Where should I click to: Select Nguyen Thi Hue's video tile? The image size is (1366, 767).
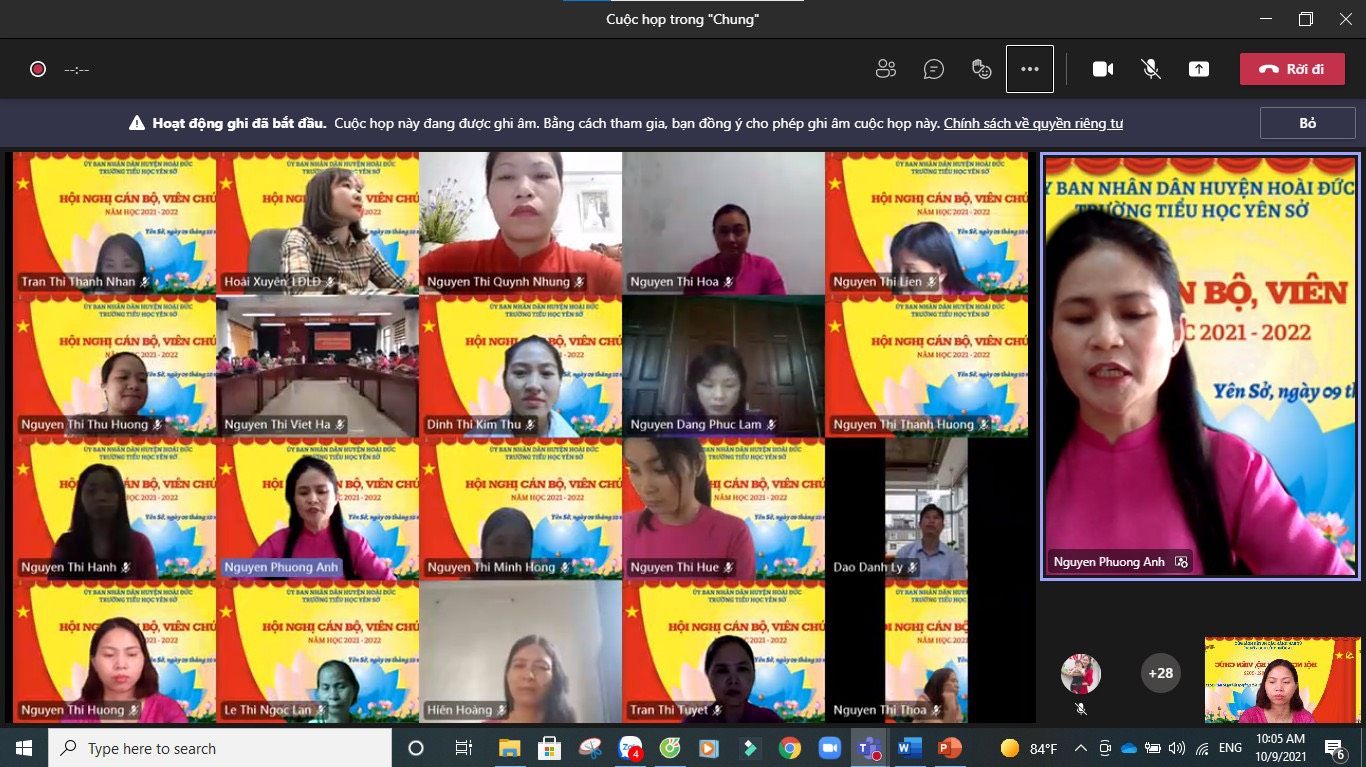pyautogui.click(x=723, y=509)
